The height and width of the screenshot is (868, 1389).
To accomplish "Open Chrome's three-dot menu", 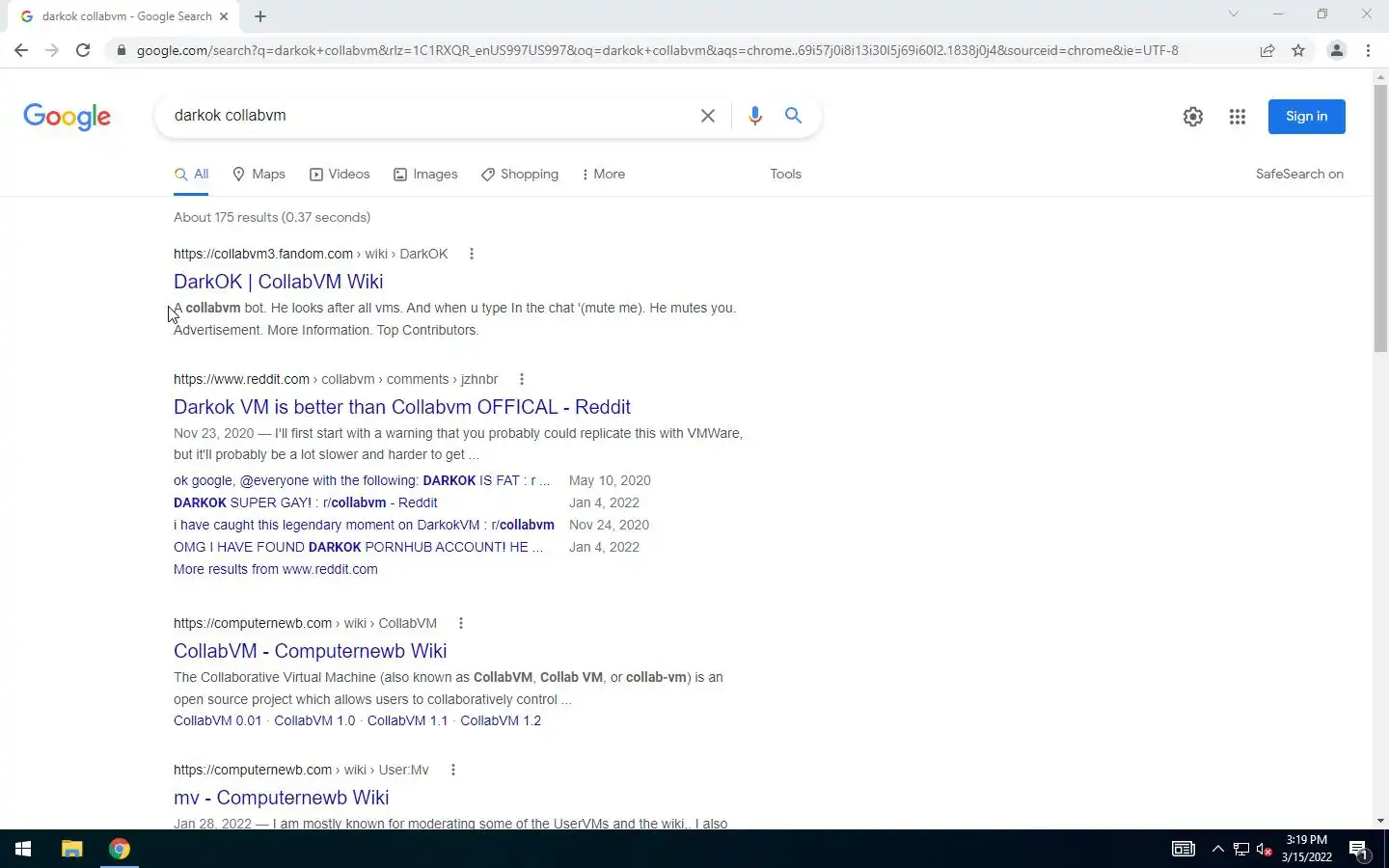I will [1368, 50].
